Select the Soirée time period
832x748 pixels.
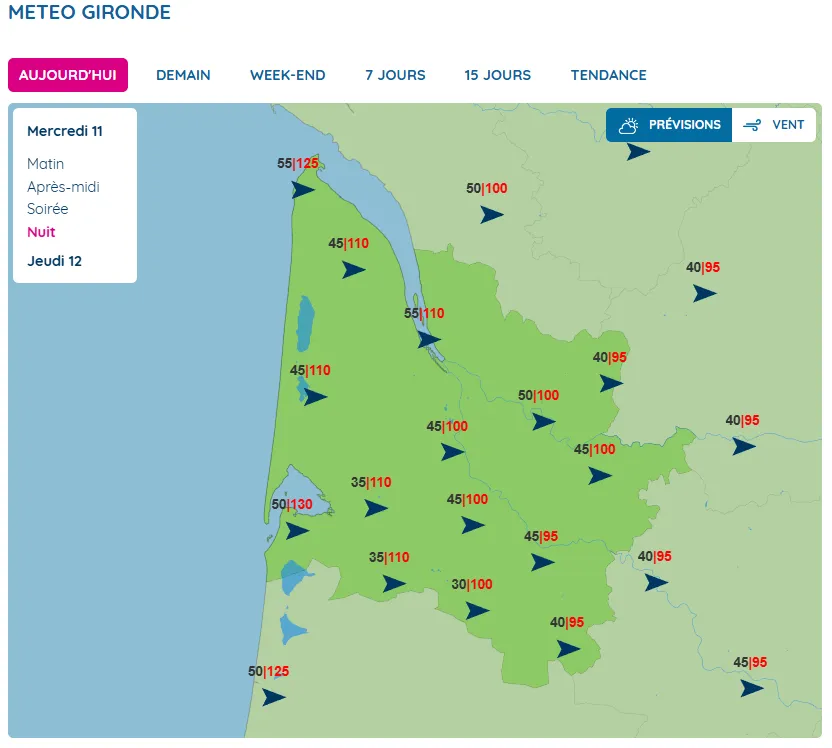tap(47, 209)
